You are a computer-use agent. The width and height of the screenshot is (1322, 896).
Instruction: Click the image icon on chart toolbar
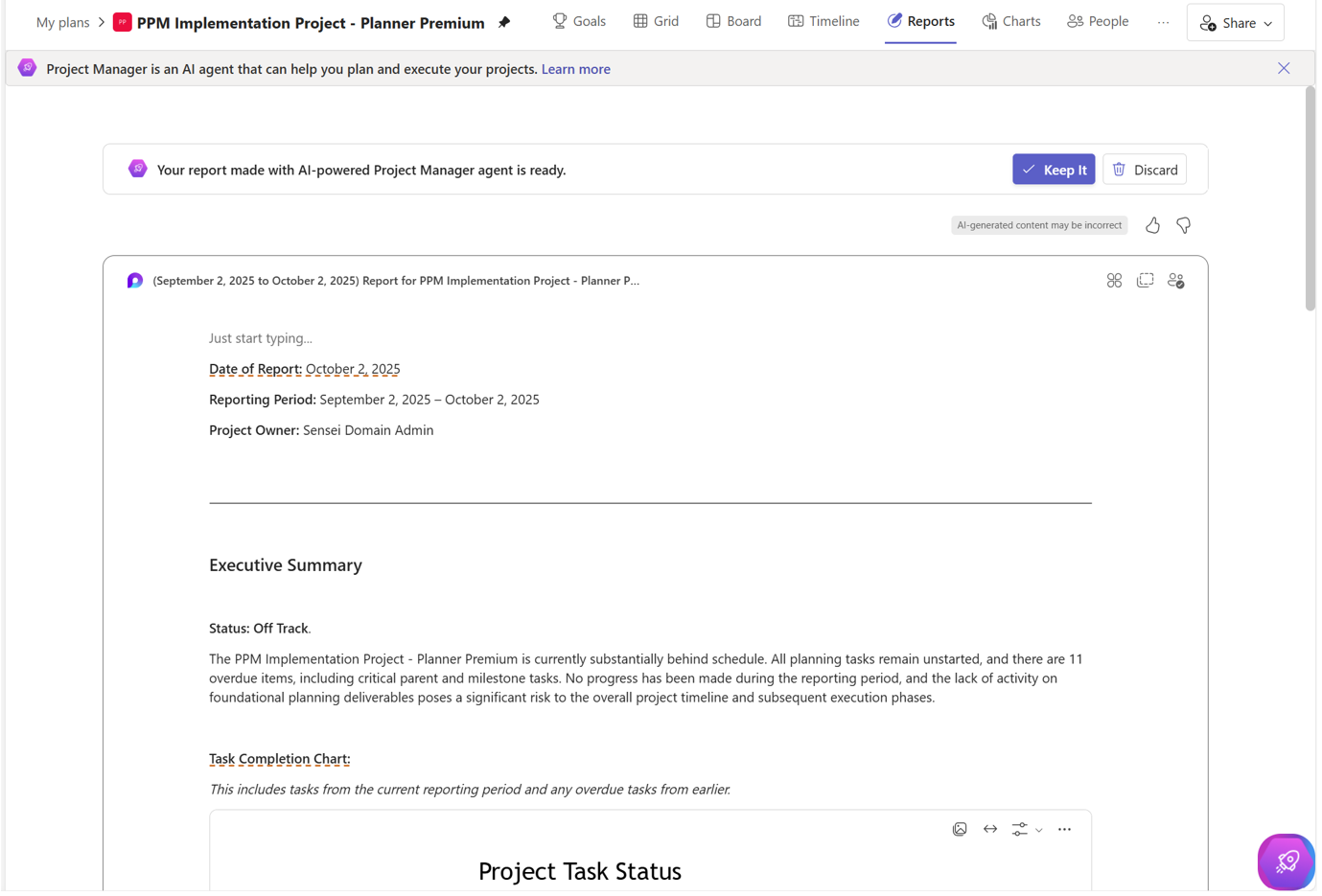tap(960, 829)
